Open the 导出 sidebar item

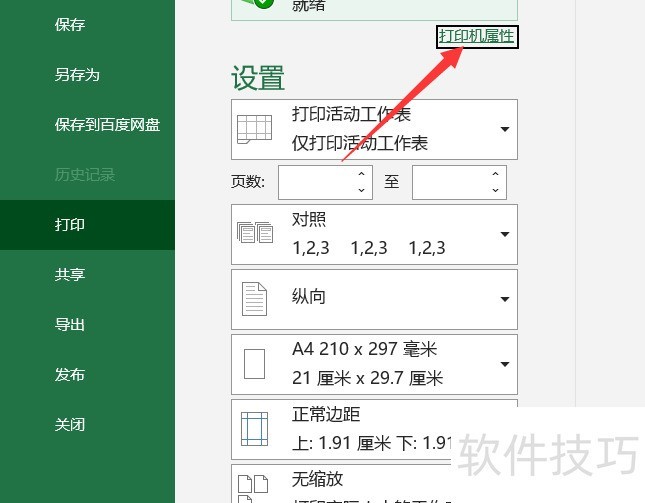[70, 325]
